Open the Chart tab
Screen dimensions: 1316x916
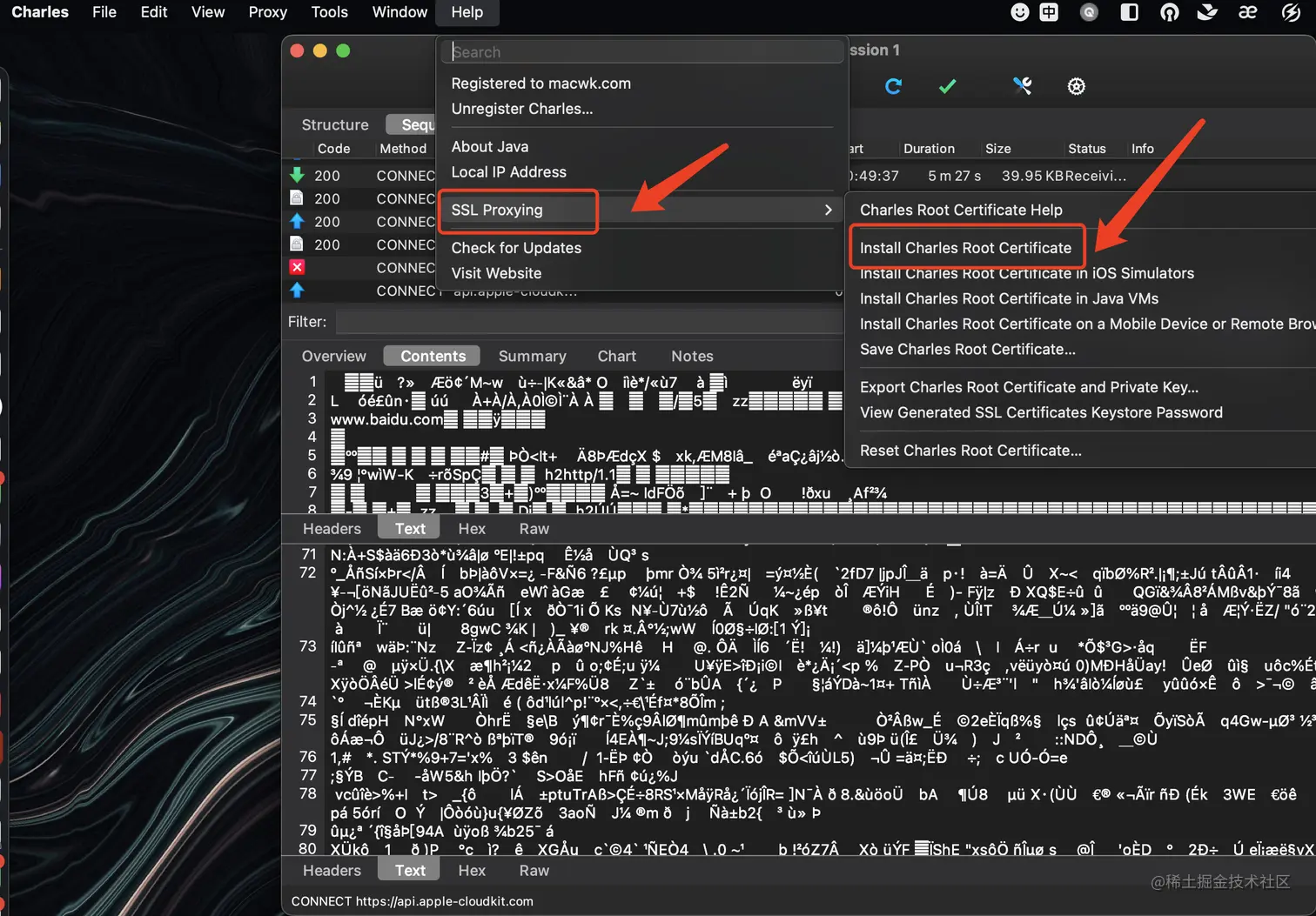coord(617,356)
